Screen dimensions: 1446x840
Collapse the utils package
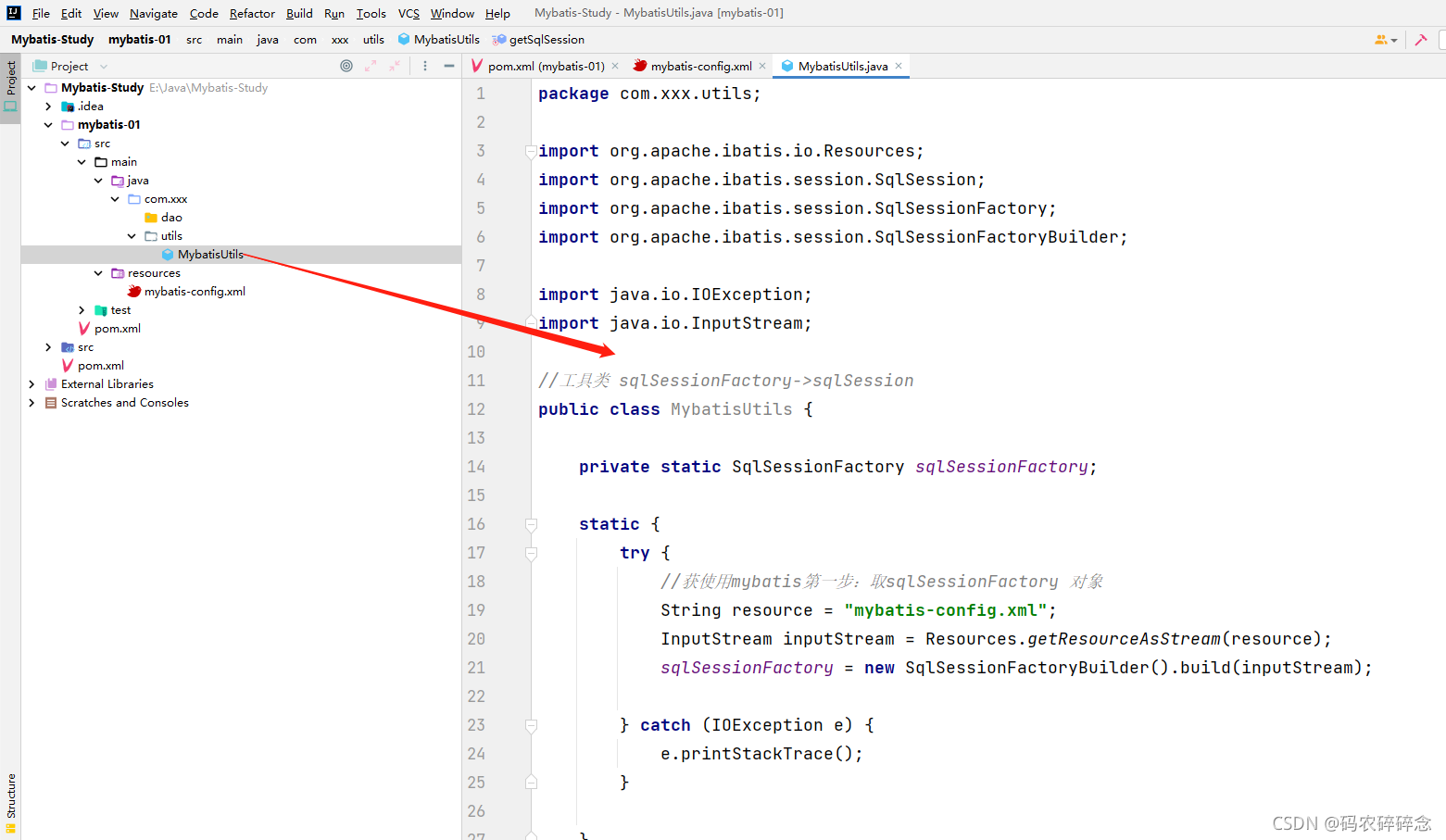(132, 236)
